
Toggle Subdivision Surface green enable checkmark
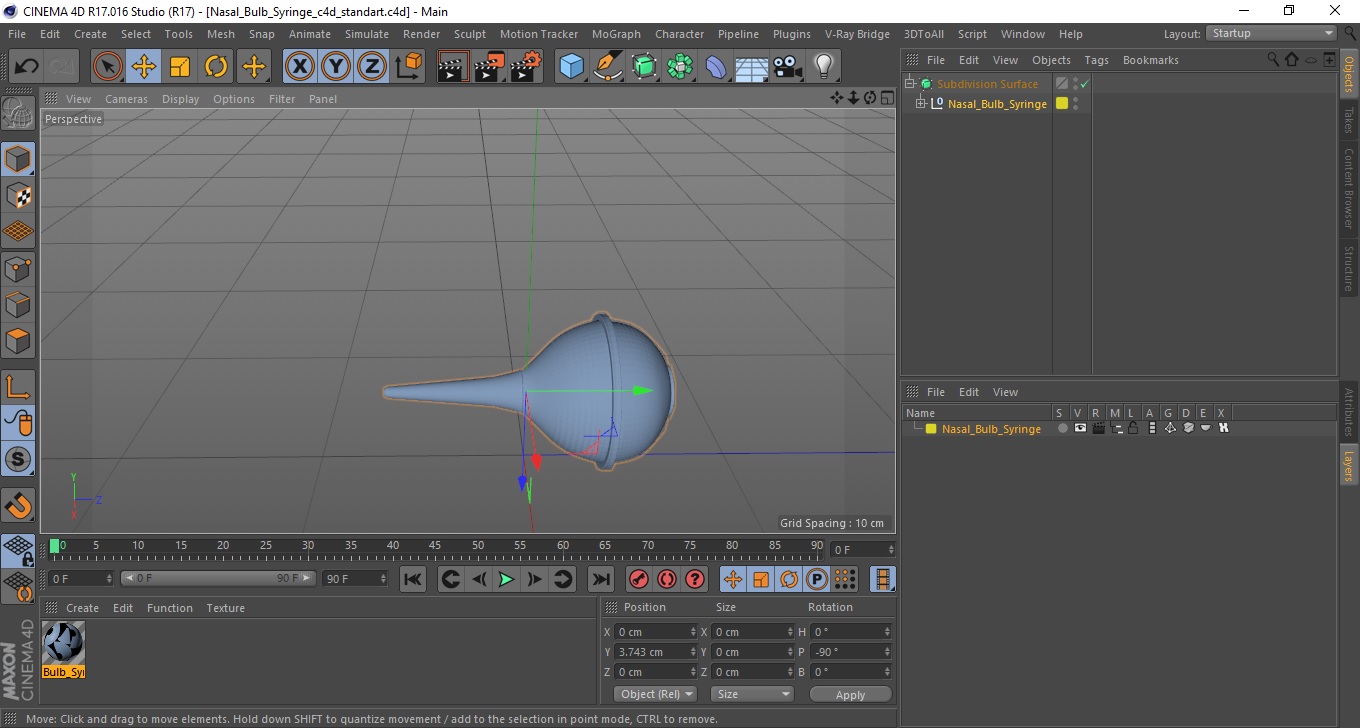pyautogui.click(x=1084, y=84)
